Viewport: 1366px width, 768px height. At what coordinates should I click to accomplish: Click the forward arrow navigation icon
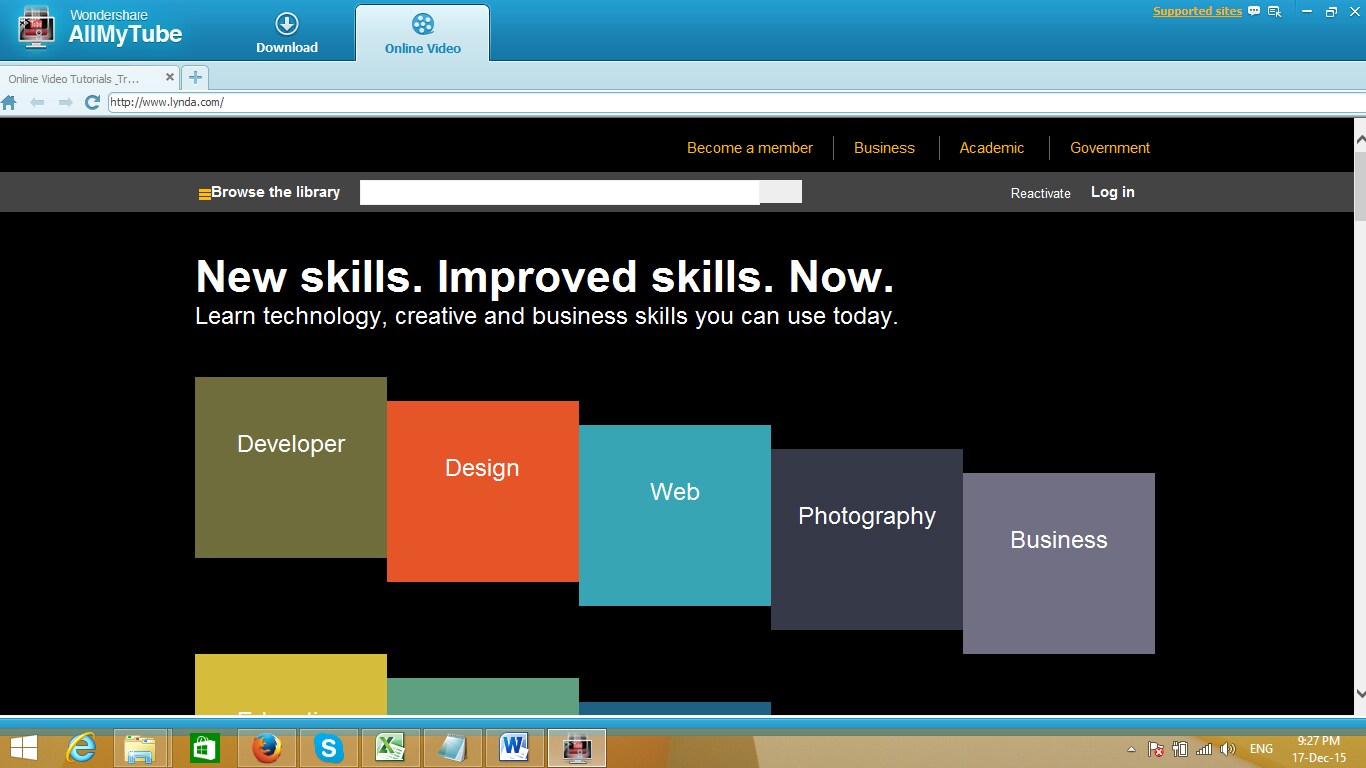click(65, 102)
